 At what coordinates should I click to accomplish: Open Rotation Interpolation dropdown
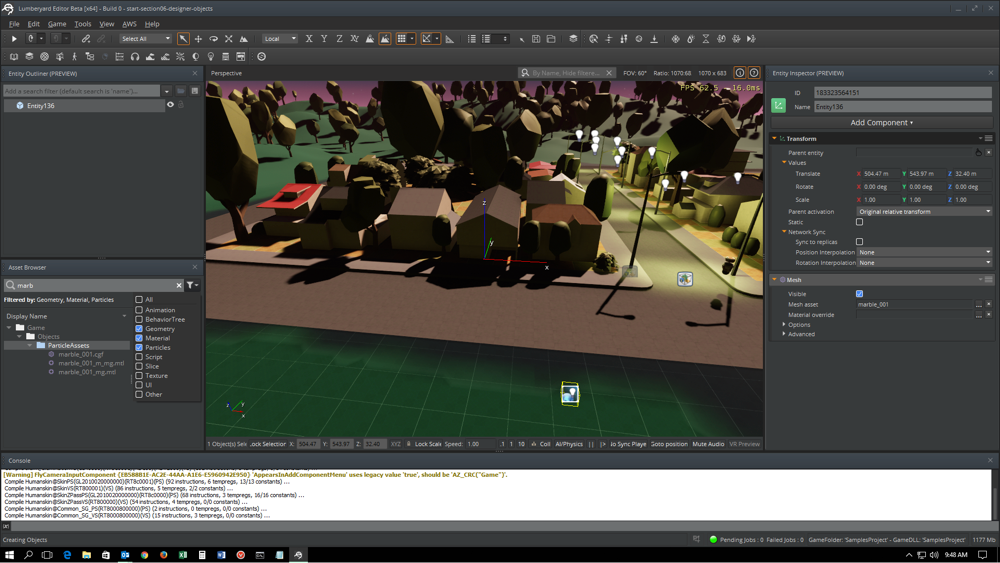coord(924,263)
